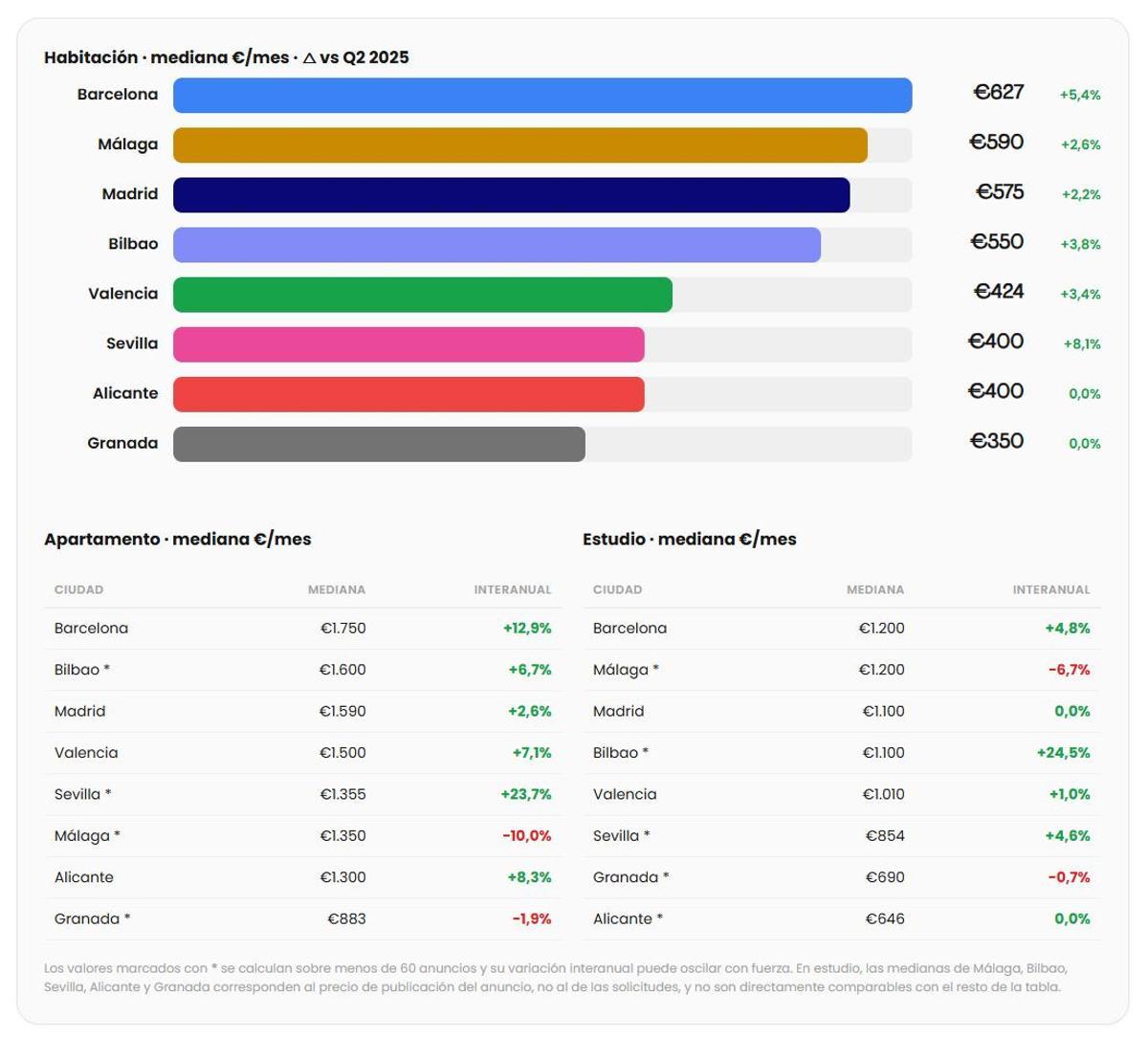The height and width of the screenshot is (1039, 1148).
Task: Click the €1.010 studio median for Valencia
Action: coord(883,794)
